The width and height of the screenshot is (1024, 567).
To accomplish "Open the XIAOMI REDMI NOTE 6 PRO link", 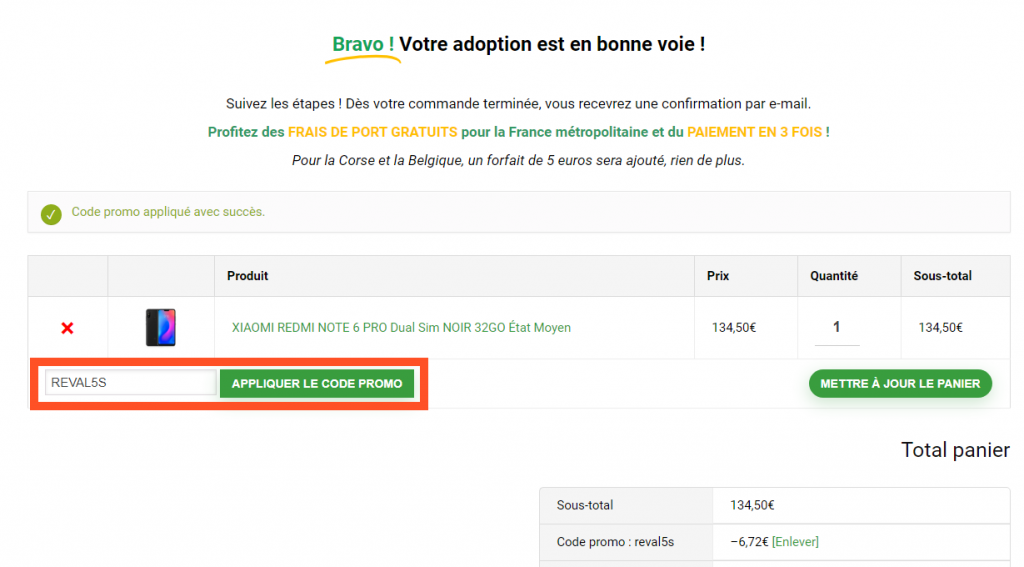I will 401,328.
